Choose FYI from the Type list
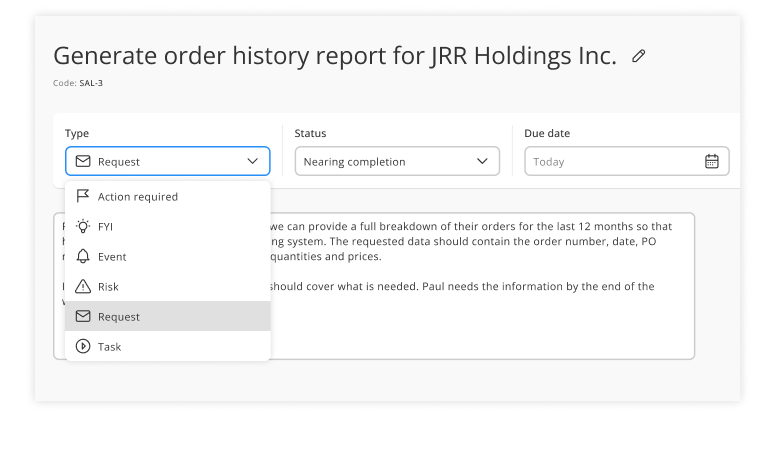 click(x=168, y=227)
